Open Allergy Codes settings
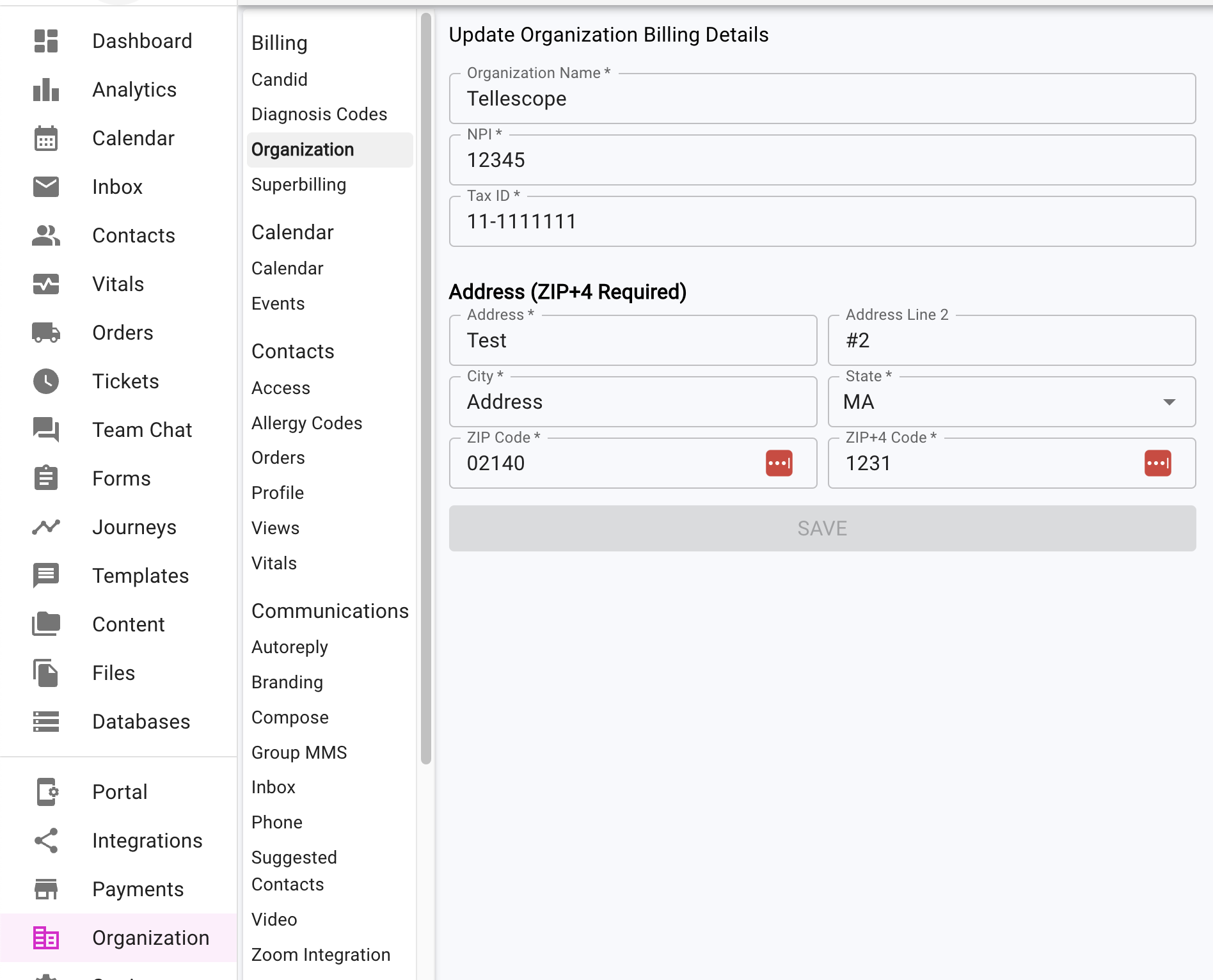1213x980 pixels. coord(307,423)
